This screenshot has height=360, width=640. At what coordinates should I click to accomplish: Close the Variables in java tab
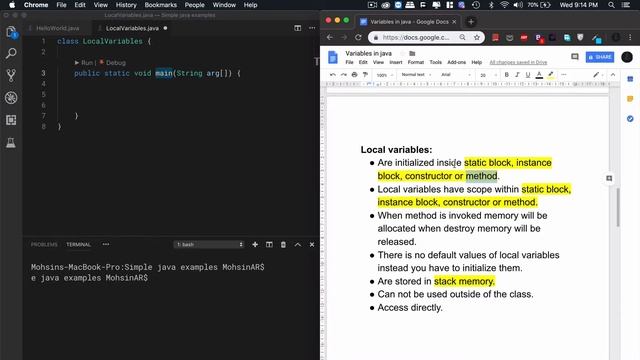tap(454, 22)
